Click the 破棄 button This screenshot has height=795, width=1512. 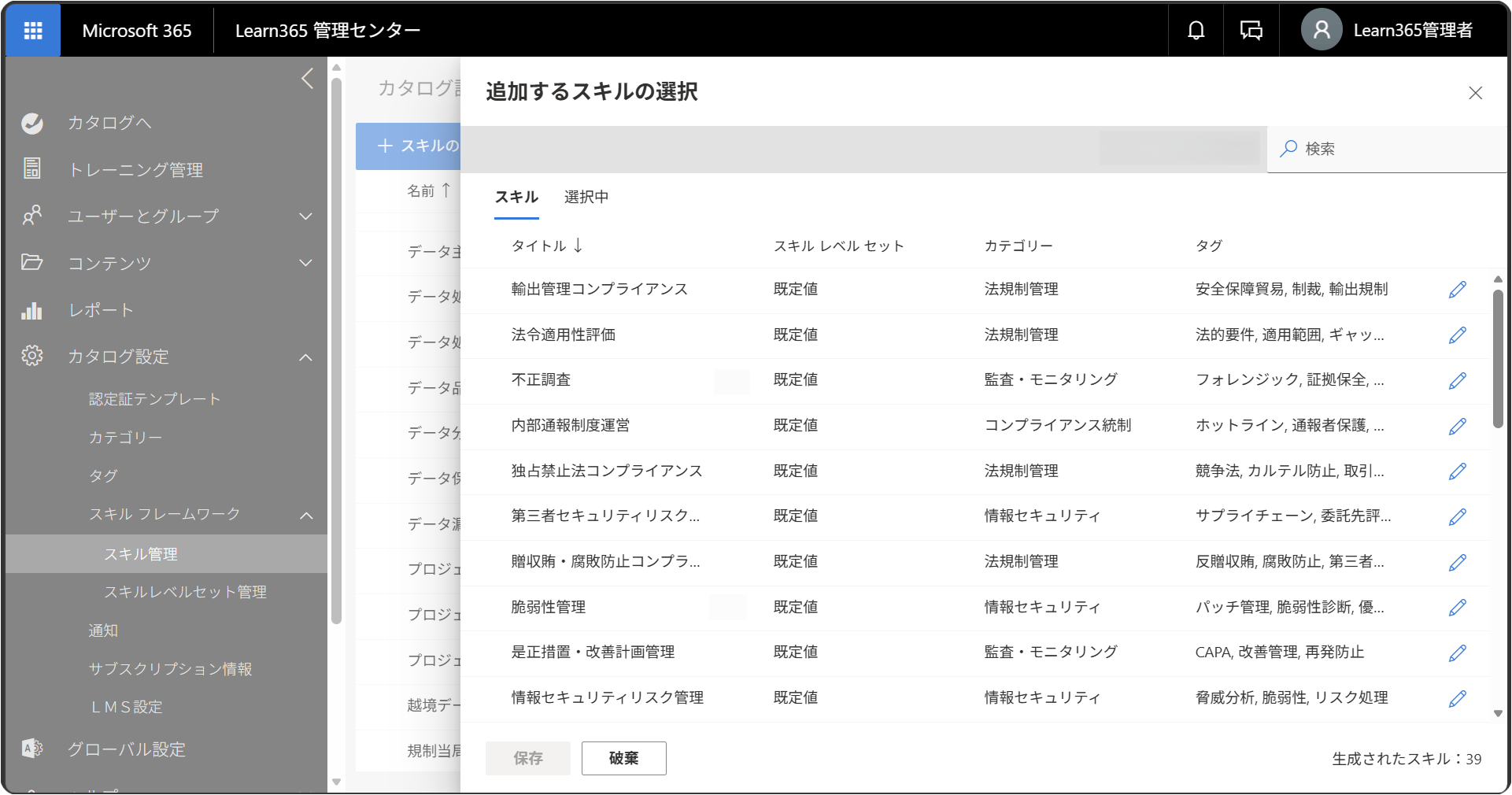(624, 758)
